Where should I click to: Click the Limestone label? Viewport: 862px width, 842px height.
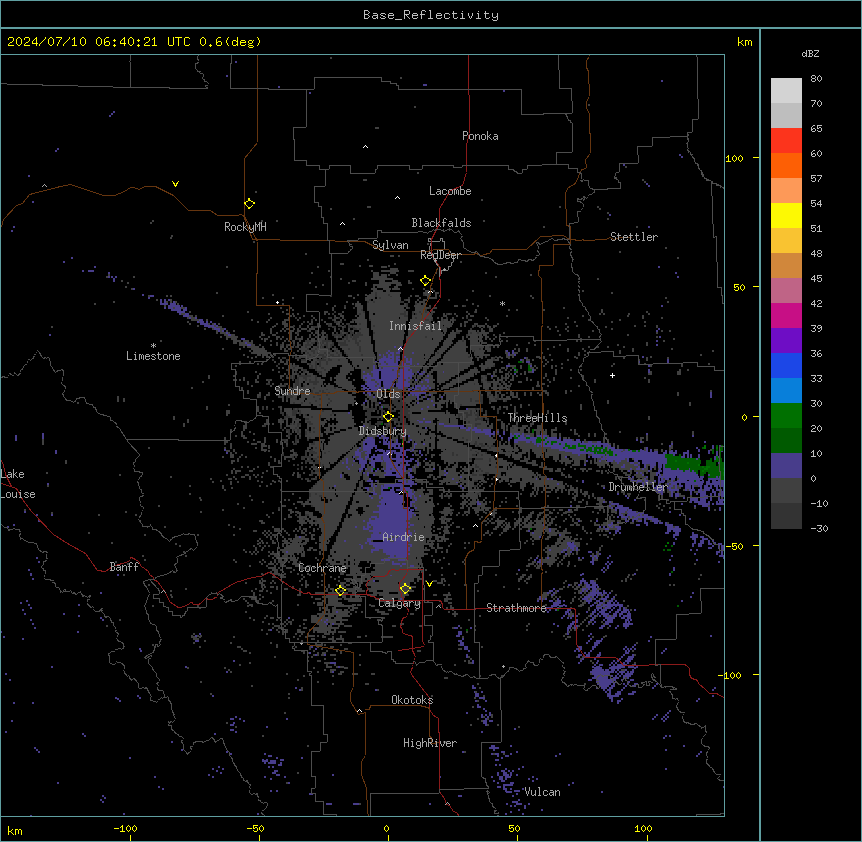pos(153,356)
